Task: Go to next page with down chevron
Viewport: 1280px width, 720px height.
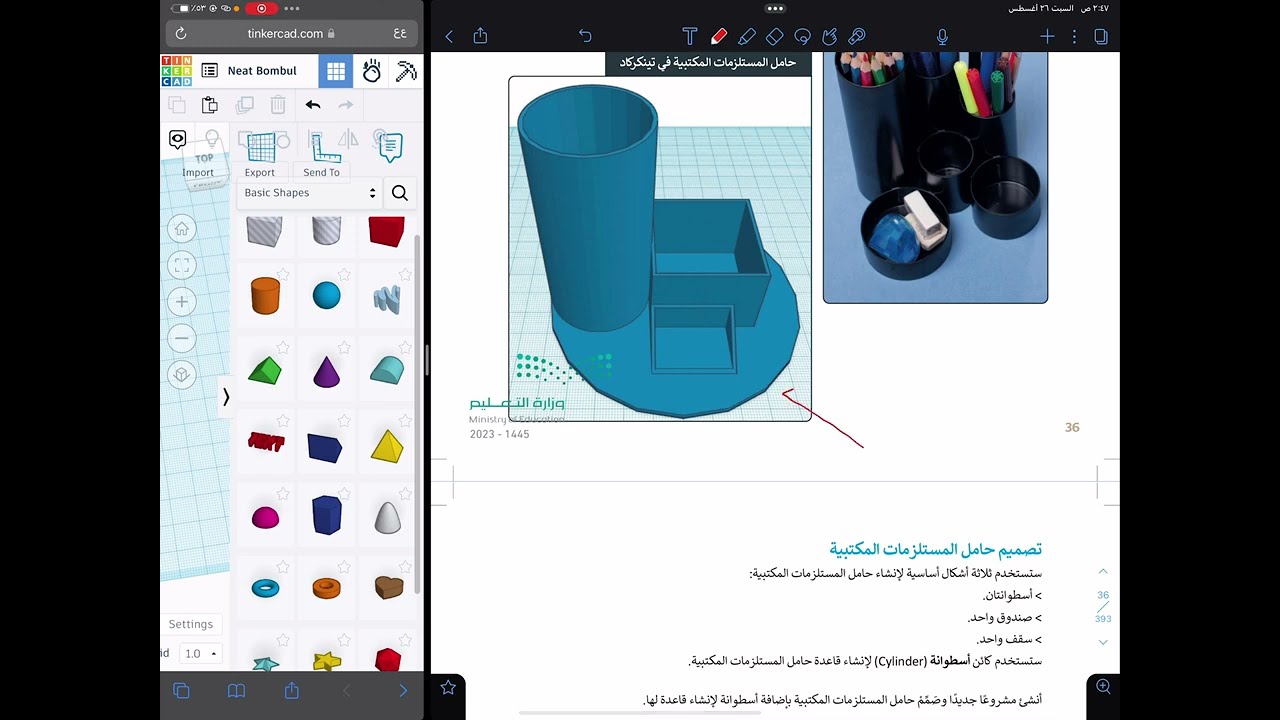Action: 1103,642
